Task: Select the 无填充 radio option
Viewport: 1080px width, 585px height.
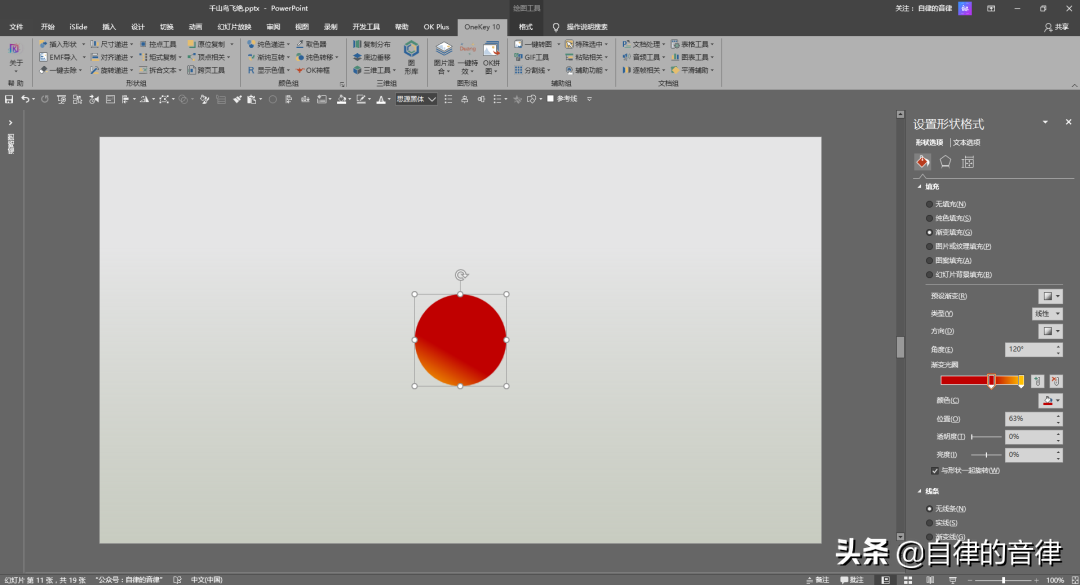Action: 930,204
